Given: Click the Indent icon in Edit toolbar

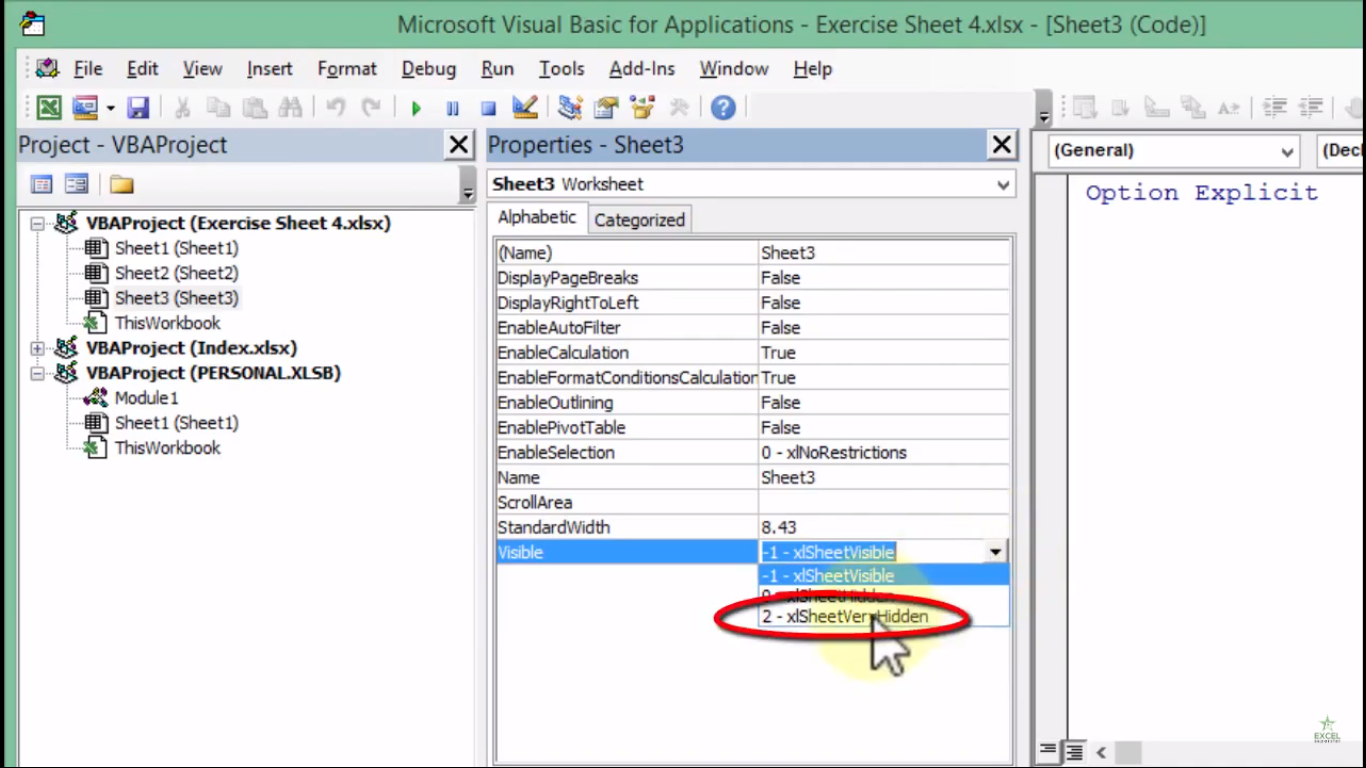Looking at the screenshot, I should tap(1274, 107).
